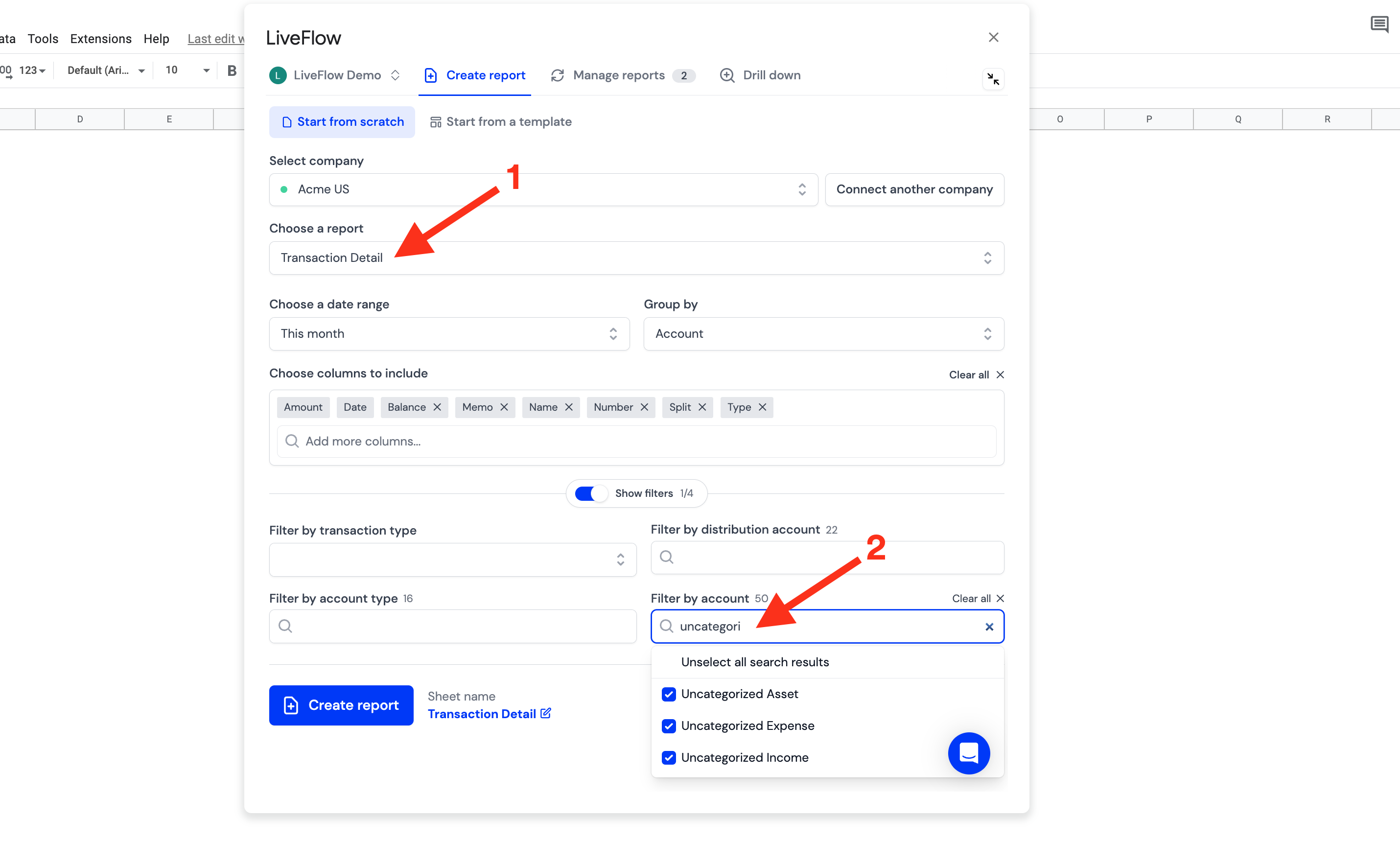The height and width of the screenshot is (842, 1400).
Task: Close the LiveFlow dialog with the X icon
Action: click(x=993, y=37)
